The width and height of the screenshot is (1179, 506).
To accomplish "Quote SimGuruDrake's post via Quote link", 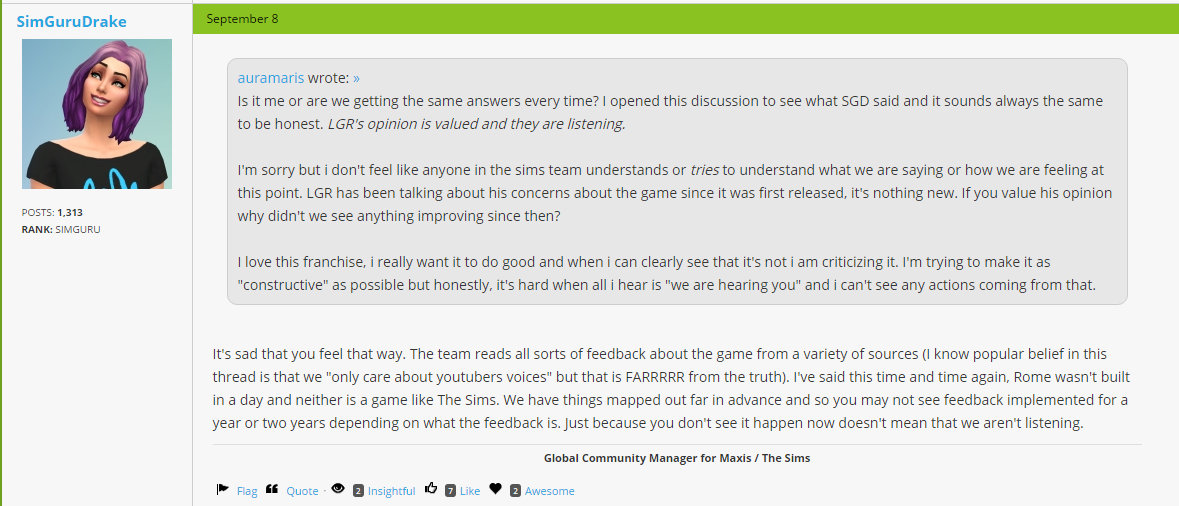I will [302, 491].
